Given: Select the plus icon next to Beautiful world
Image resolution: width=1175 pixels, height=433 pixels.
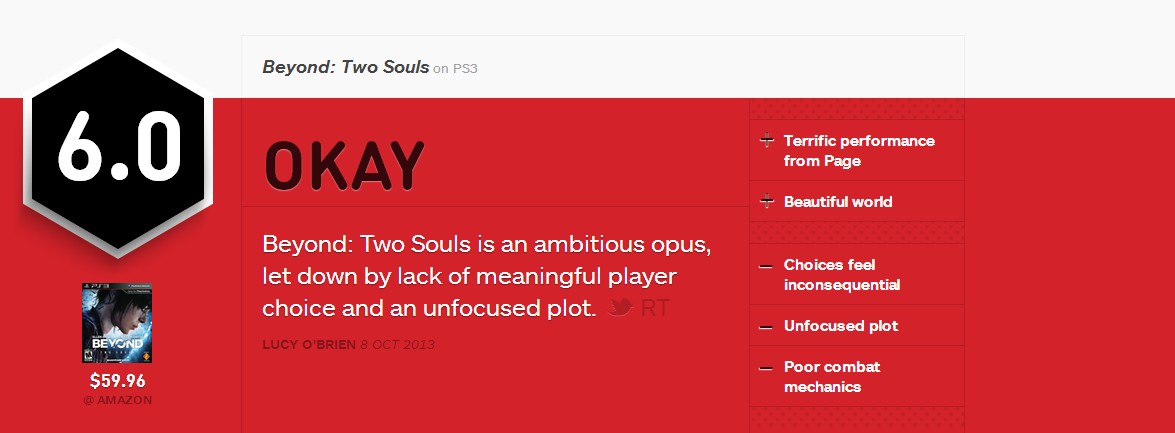Looking at the screenshot, I should [x=767, y=201].
